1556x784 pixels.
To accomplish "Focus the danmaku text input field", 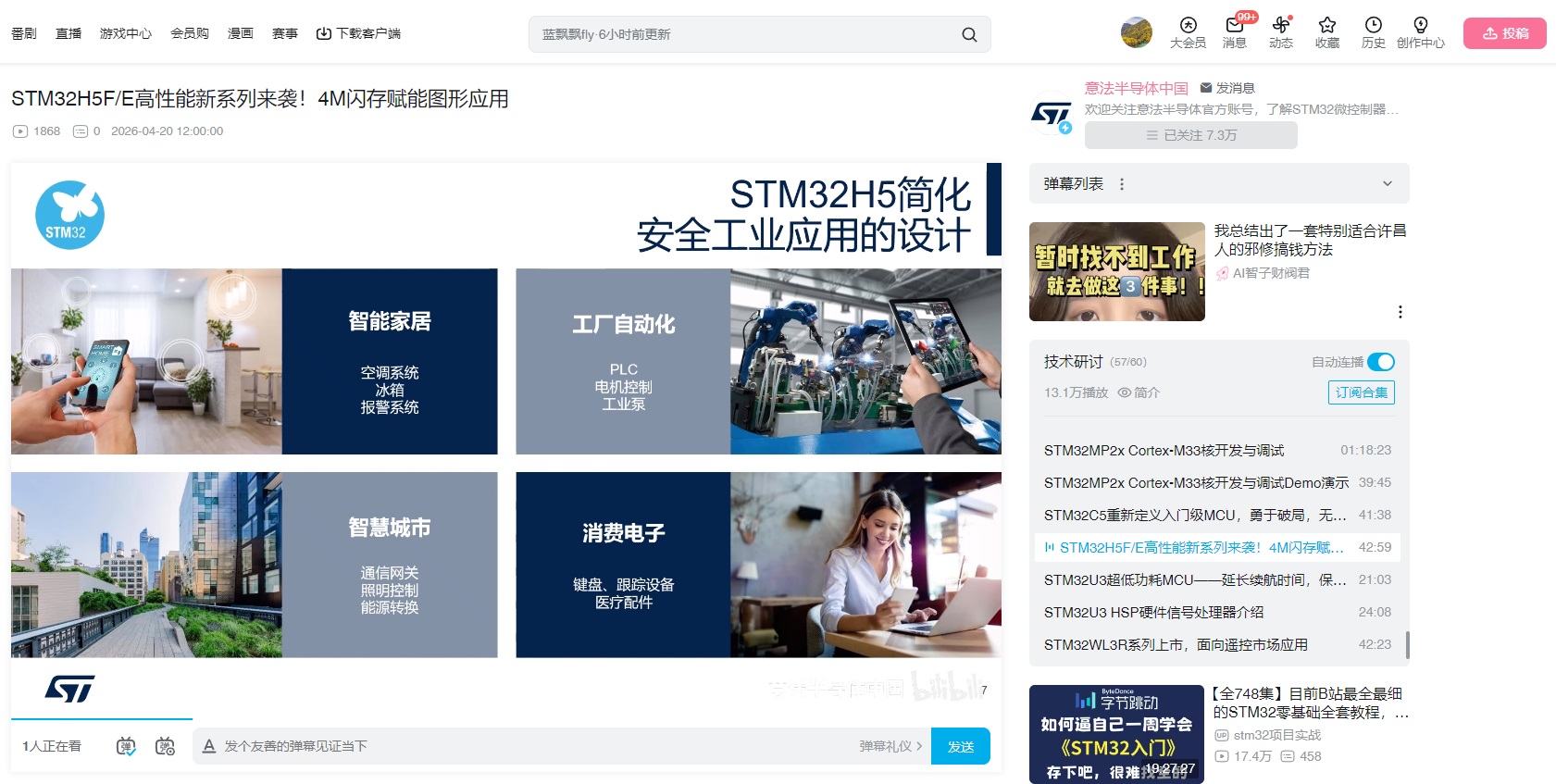I will coord(539,746).
